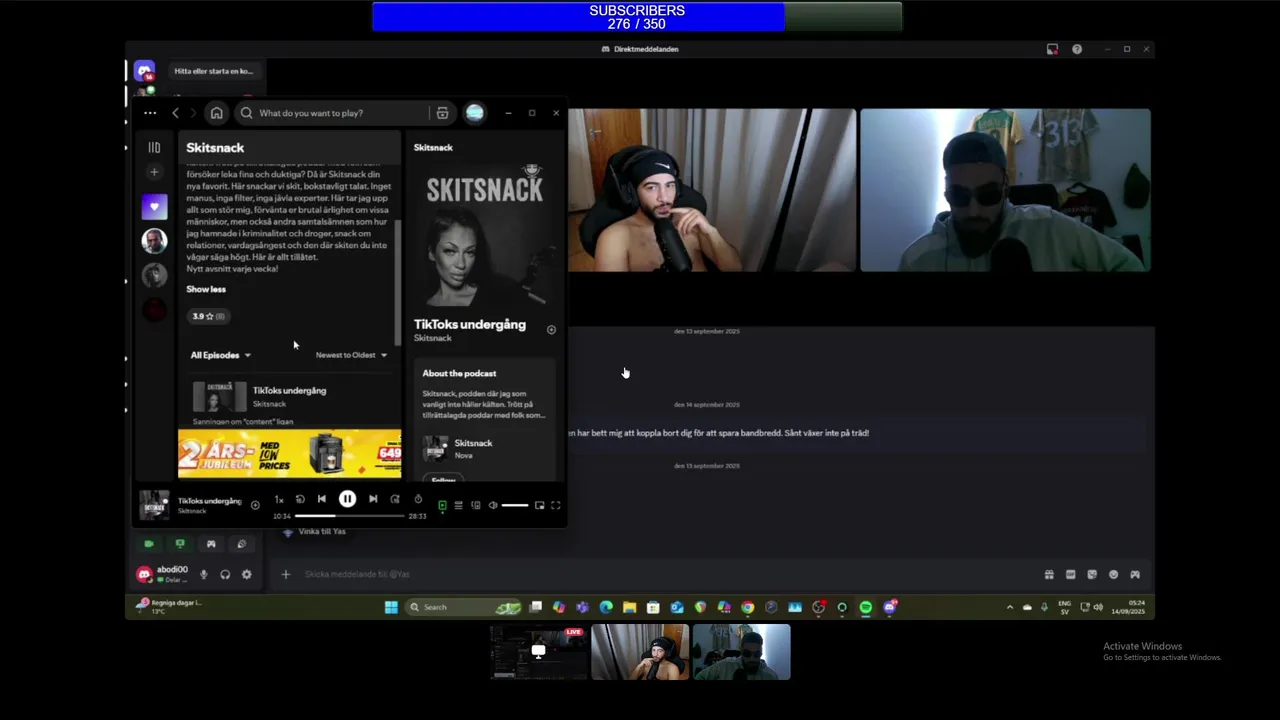Toggle Discord camera button
1280x720 pixels.
point(149,544)
